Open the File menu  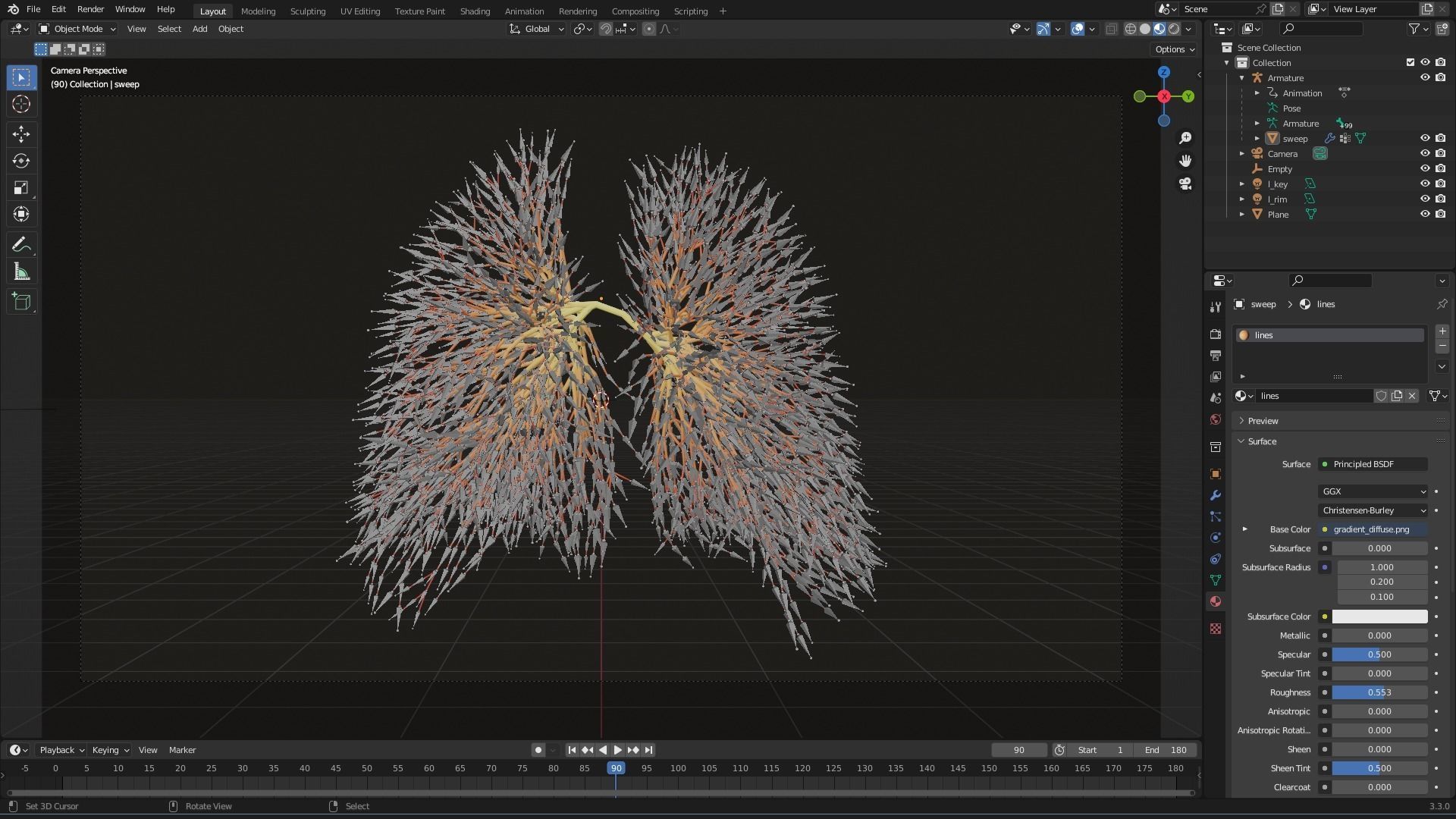click(x=33, y=9)
